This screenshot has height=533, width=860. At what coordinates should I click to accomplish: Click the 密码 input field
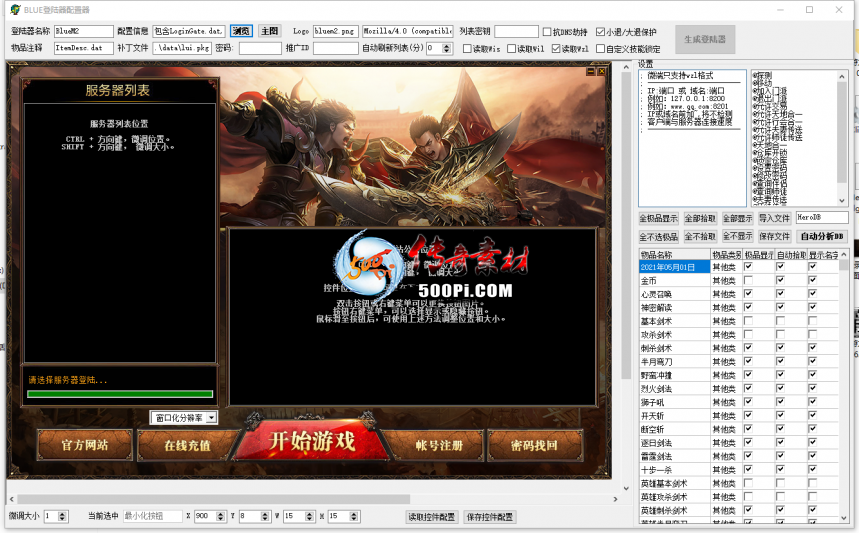click(x=260, y=48)
